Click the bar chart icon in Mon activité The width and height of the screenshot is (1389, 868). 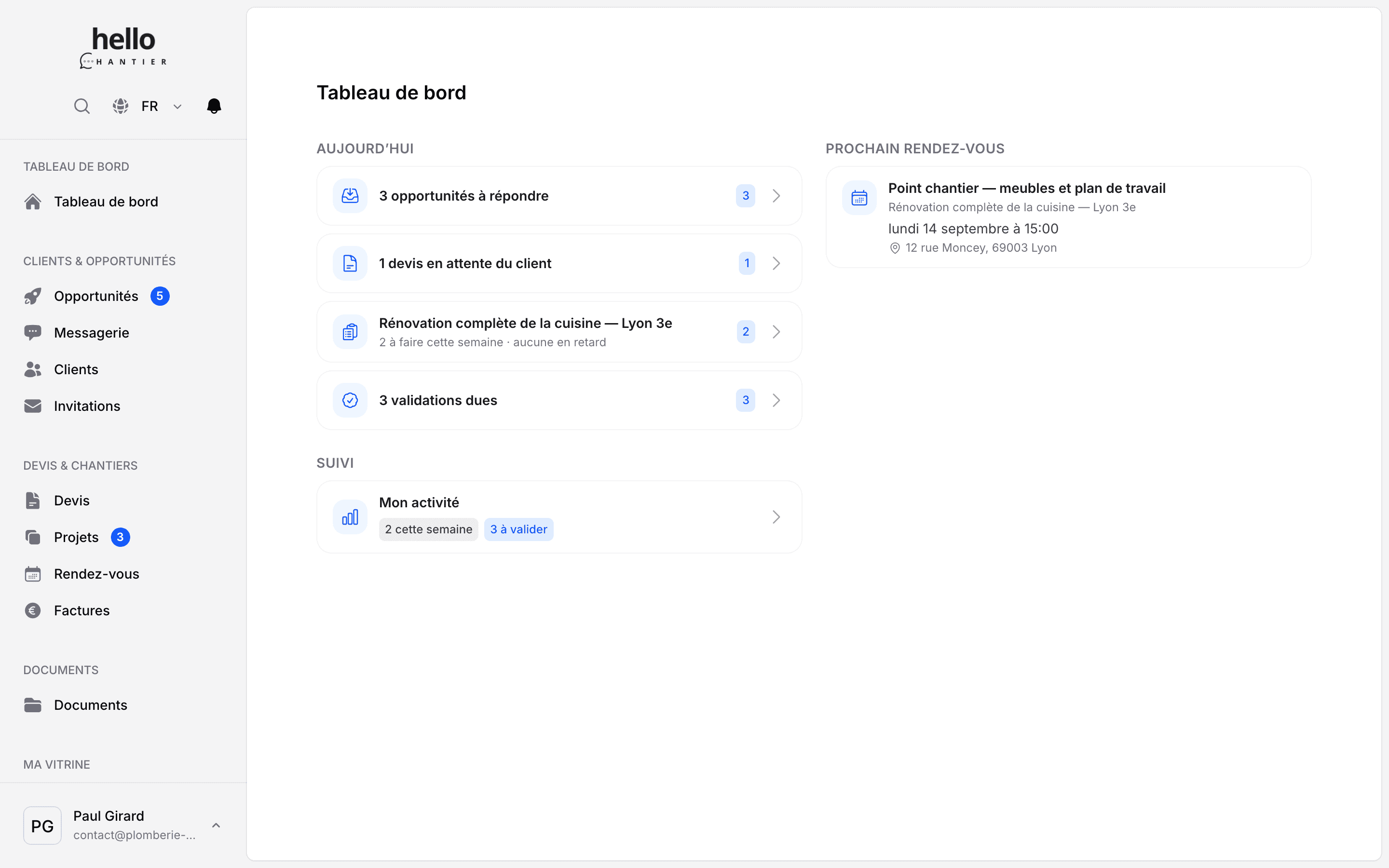(350, 516)
